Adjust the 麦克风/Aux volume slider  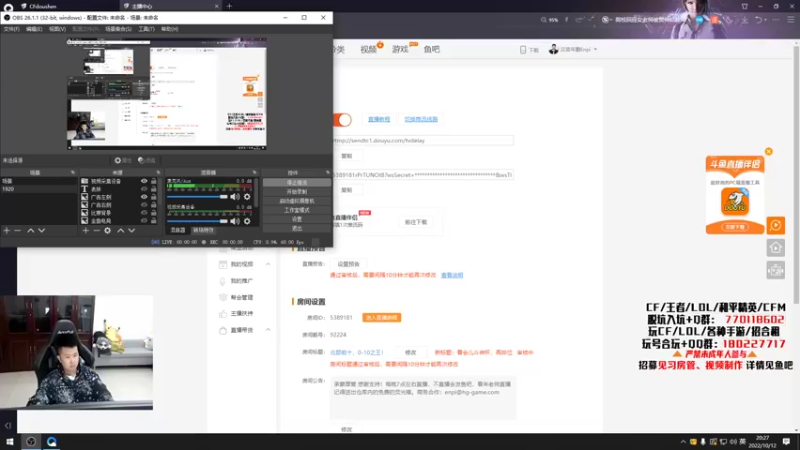[x=197, y=197]
